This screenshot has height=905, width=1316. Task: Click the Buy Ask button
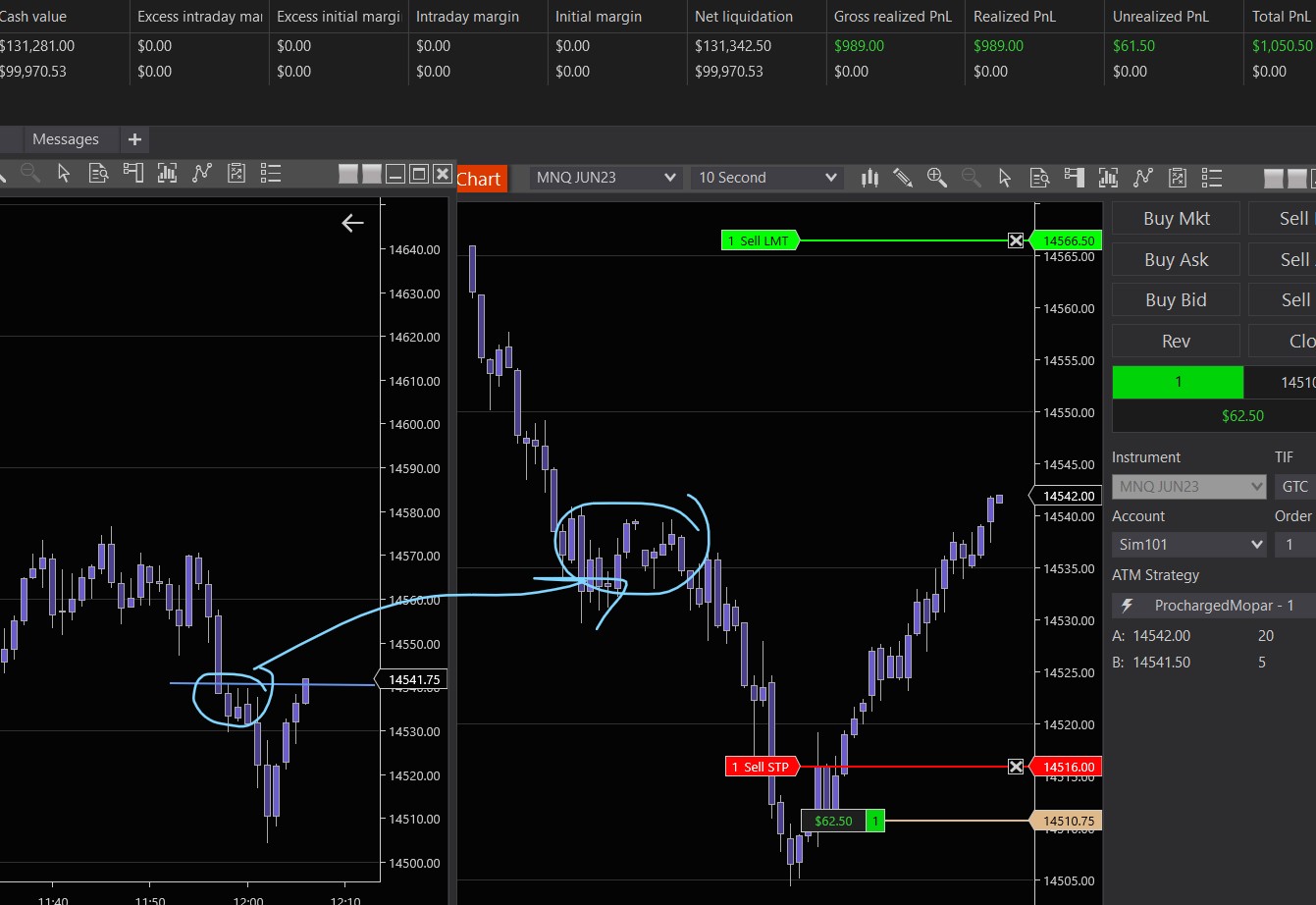point(1176,260)
